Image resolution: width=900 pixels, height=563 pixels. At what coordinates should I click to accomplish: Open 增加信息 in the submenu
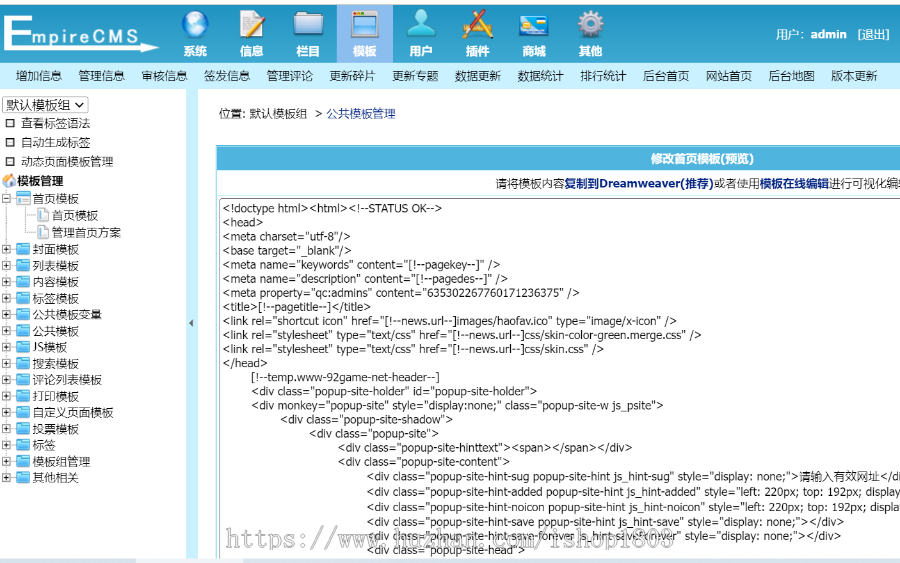click(38, 76)
